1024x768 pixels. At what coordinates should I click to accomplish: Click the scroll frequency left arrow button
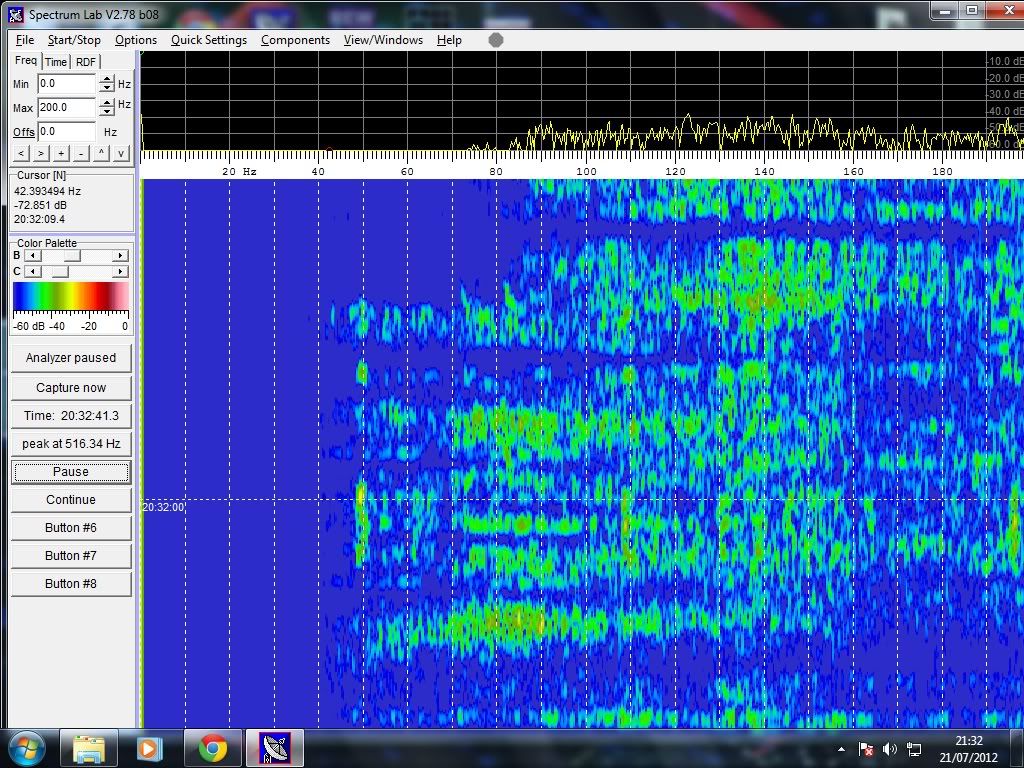20,153
